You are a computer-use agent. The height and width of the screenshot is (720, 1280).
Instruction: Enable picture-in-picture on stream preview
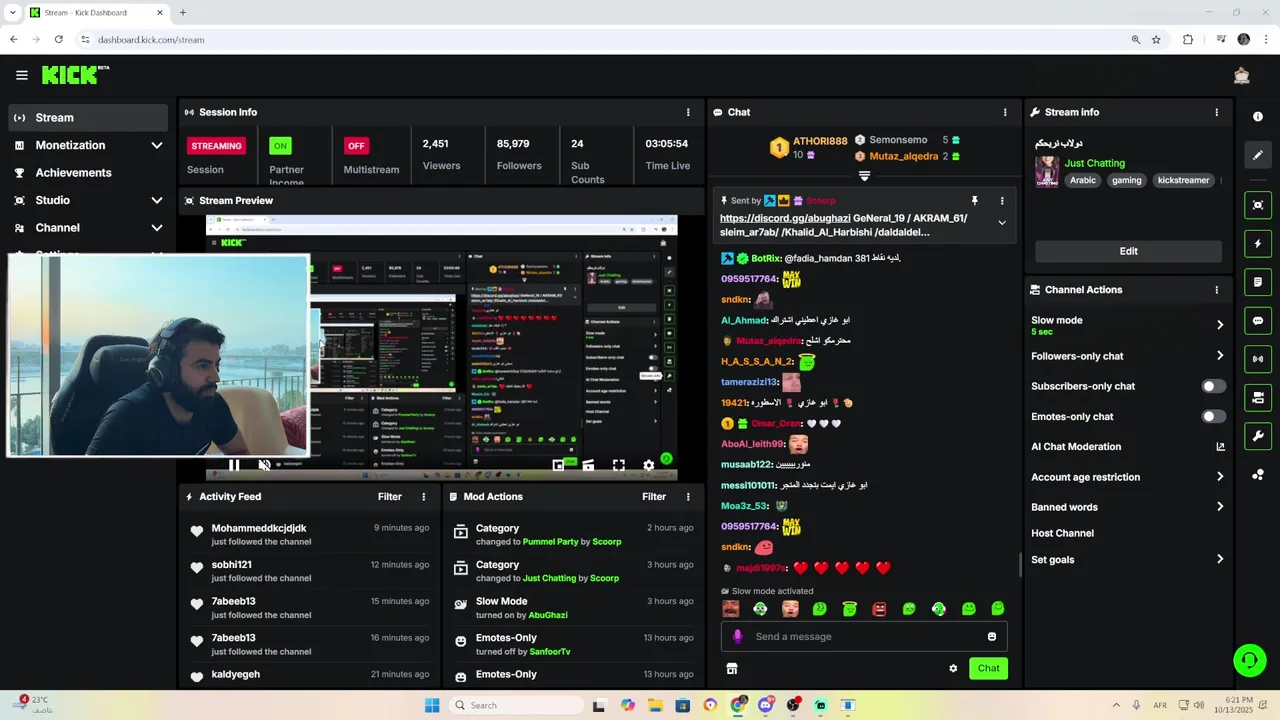click(559, 465)
